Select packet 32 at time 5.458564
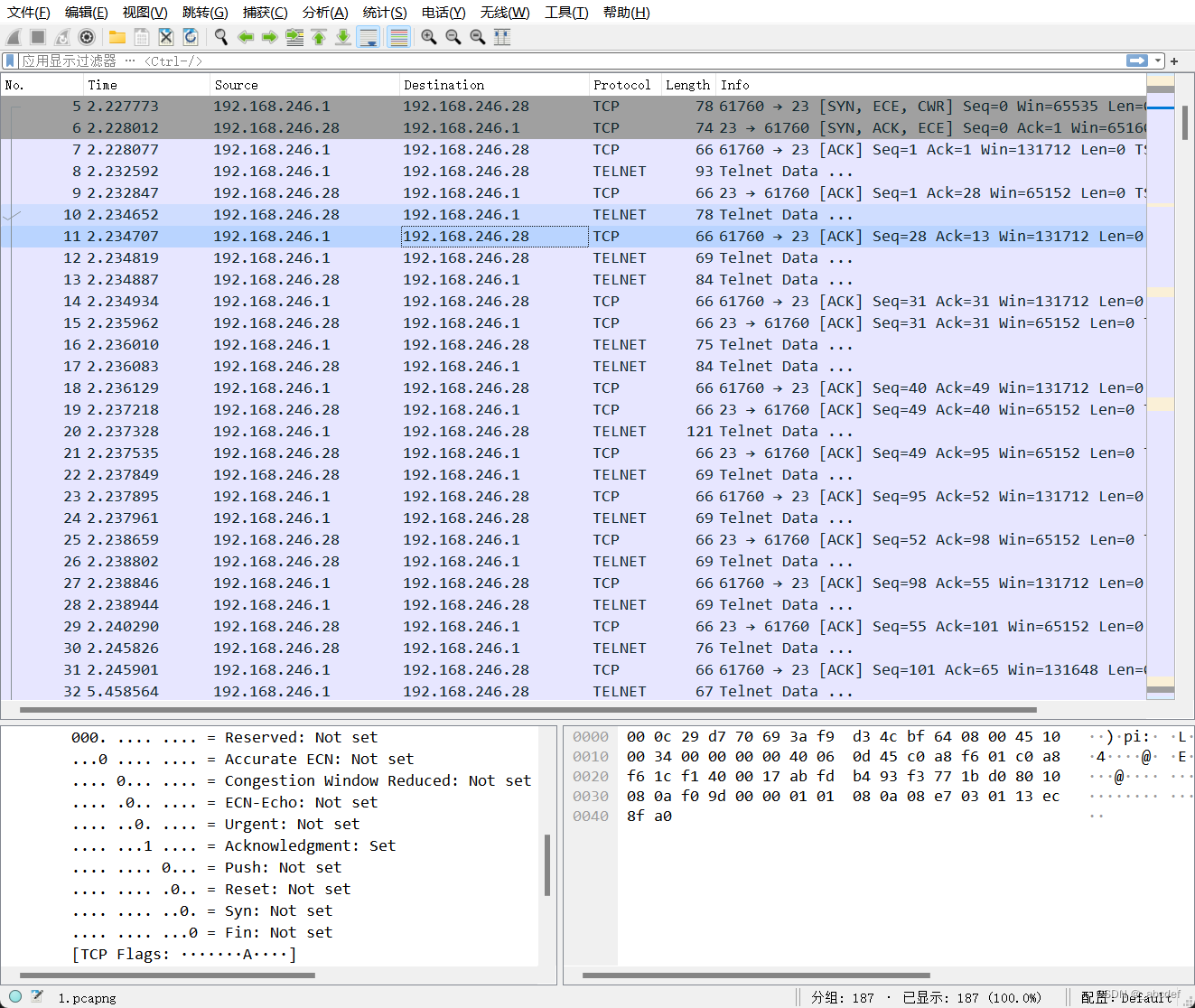The width and height of the screenshot is (1195, 1008). [x=574, y=691]
